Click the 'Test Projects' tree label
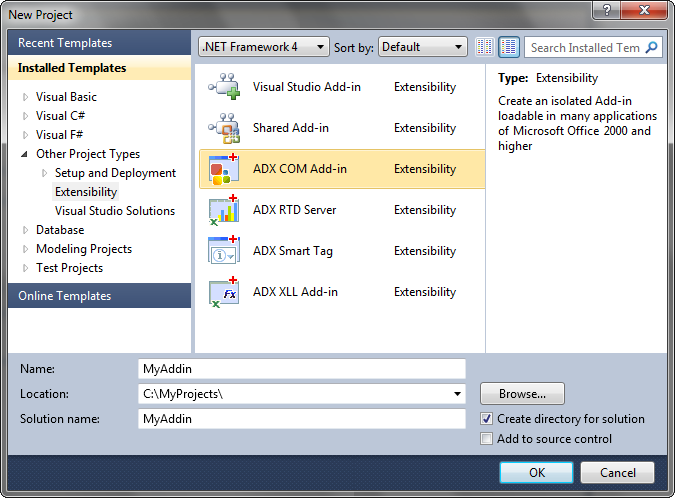 tap(70, 268)
